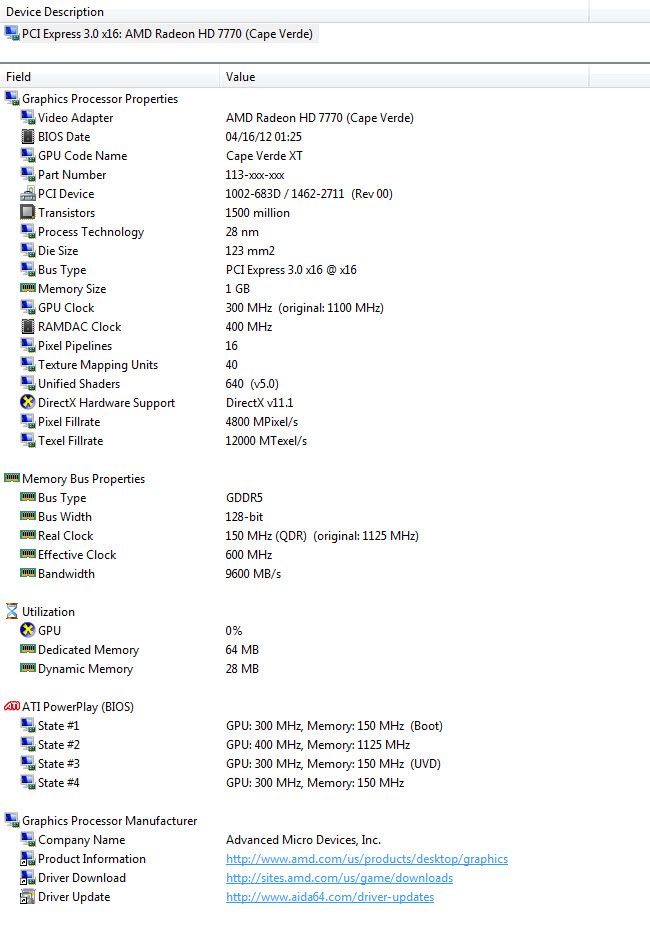Click the Memory Size RAM icon
Screen dimensions: 650x933
pyautogui.click(x=28, y=288)
